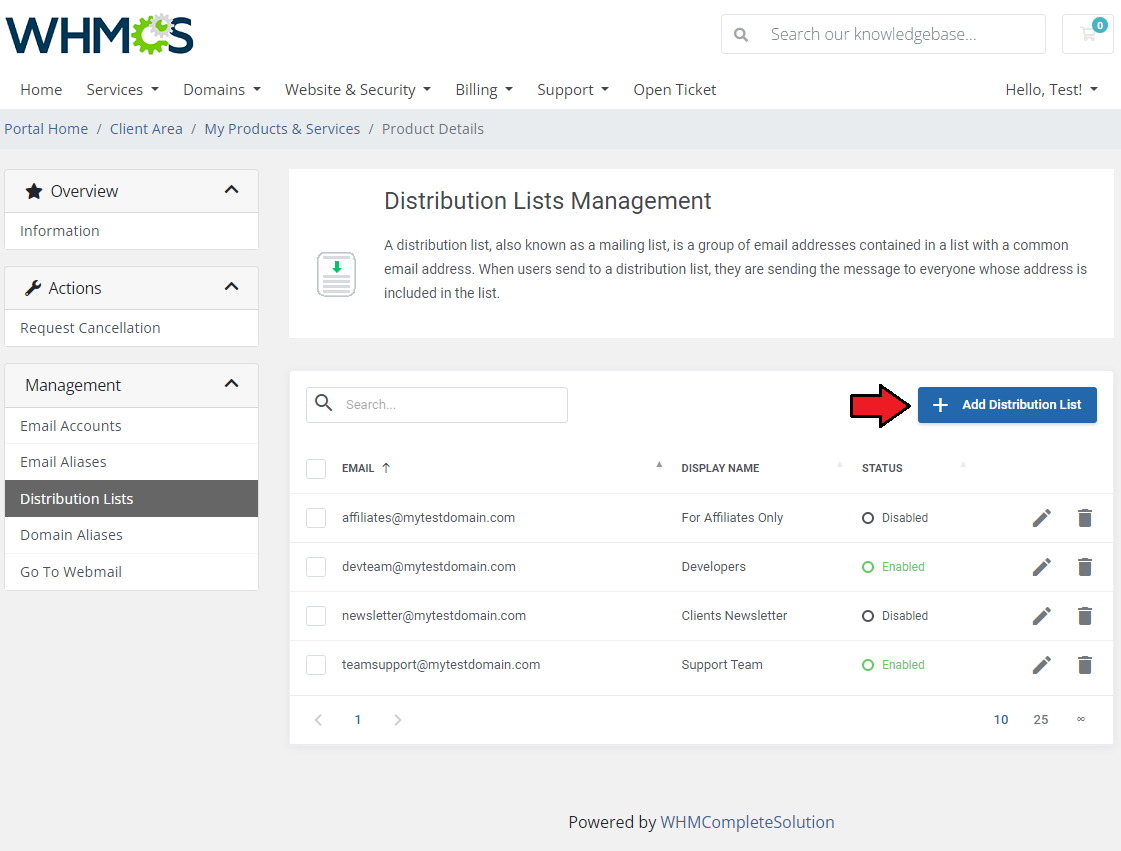Screen dimensions: 1121x851
Task: Open the Website & Security dropdown
Action: click(x=357, y=89)
